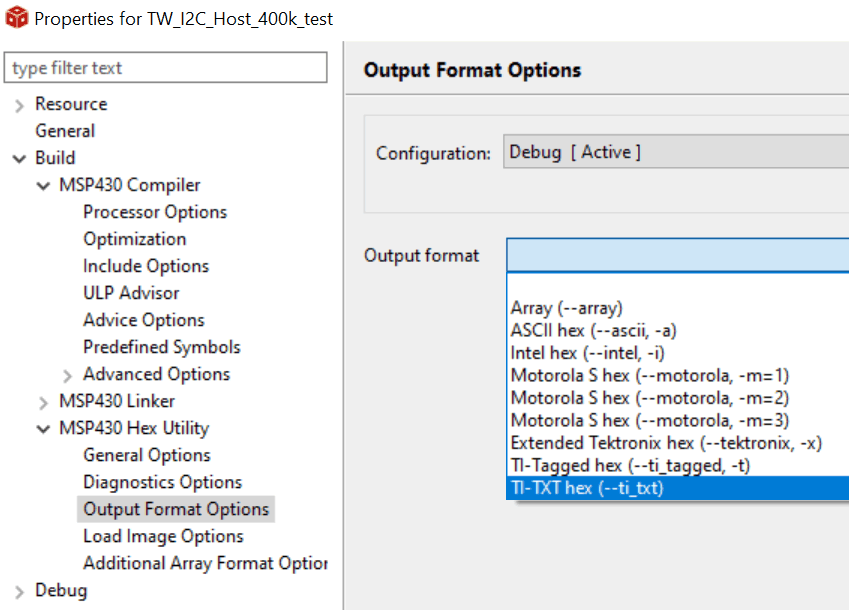The image size is (849, 610).
Task: Collapse the MSP430 Compiler node
Action: [x=43, y=186]
